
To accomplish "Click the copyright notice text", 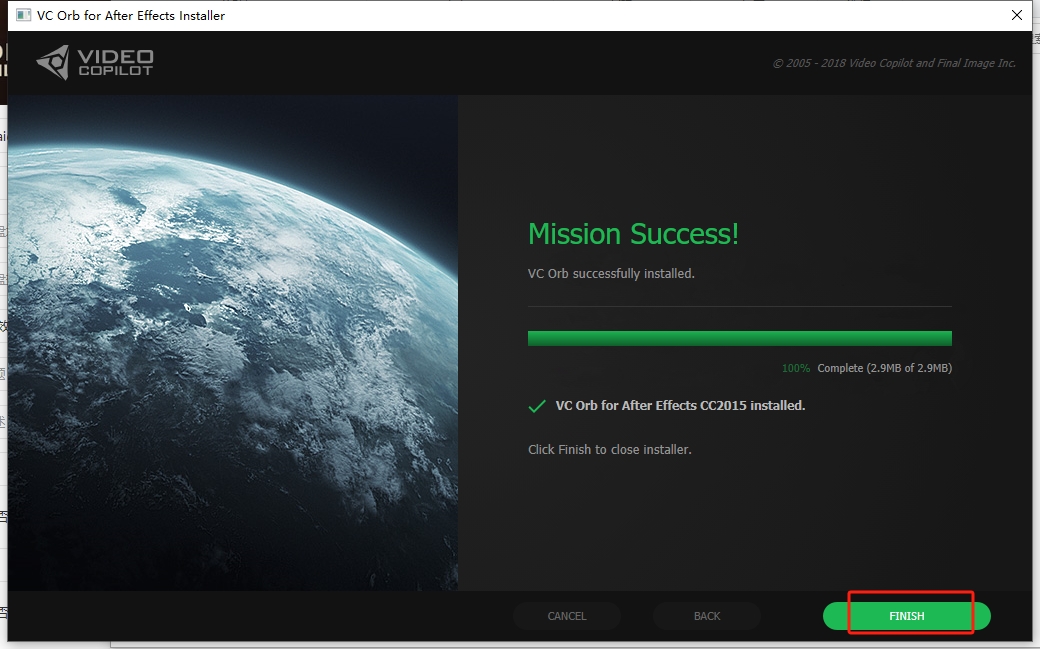I will tap(894, 63).
